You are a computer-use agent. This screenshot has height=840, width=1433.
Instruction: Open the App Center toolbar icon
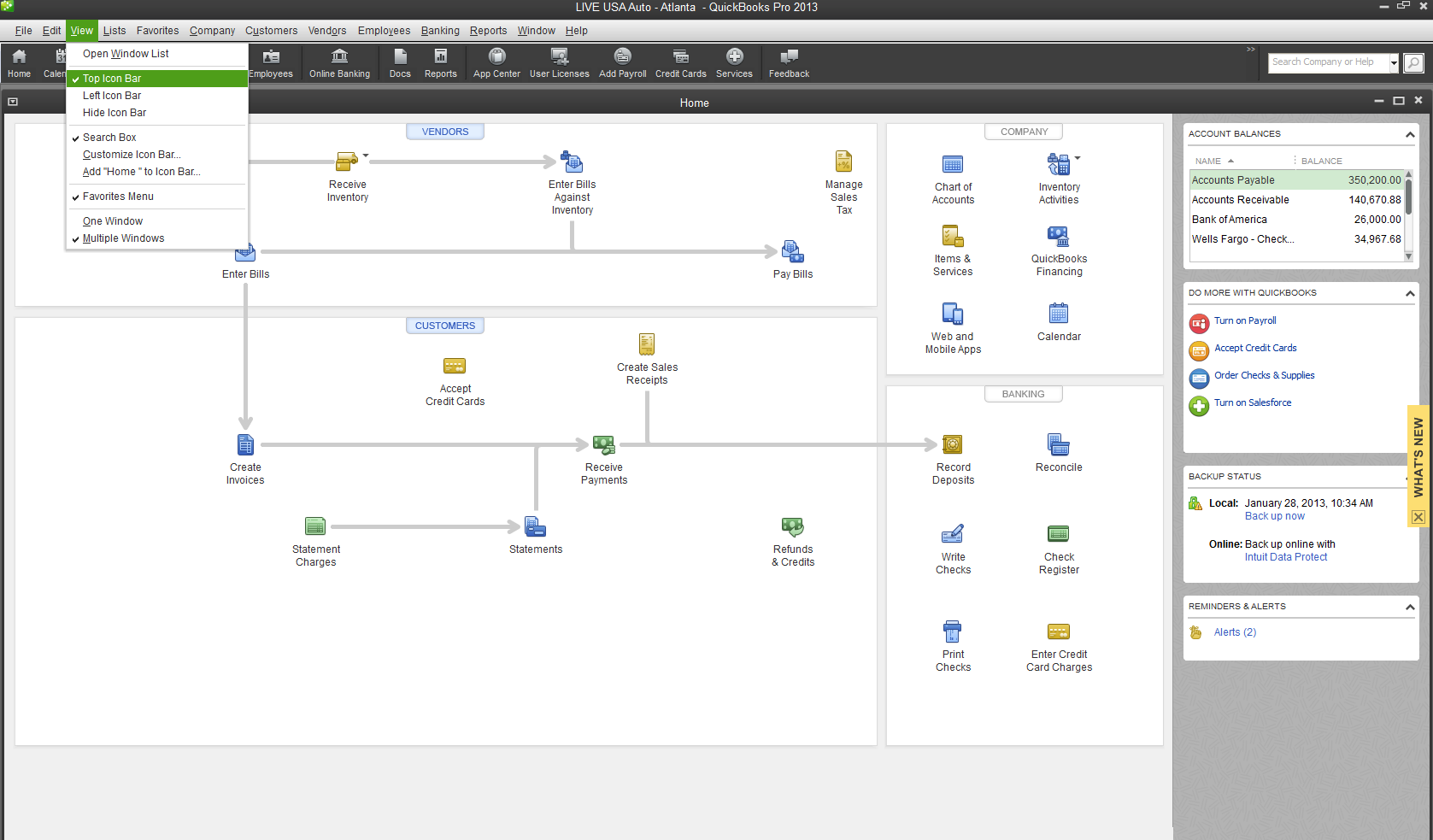[x=496, y=62]
